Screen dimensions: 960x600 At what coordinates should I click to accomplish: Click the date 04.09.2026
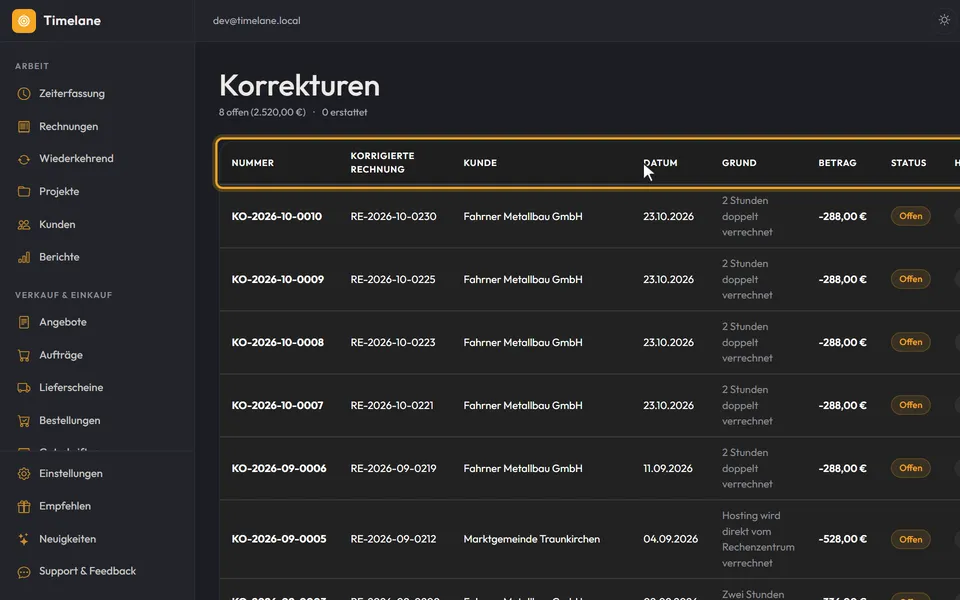[670, 539]
